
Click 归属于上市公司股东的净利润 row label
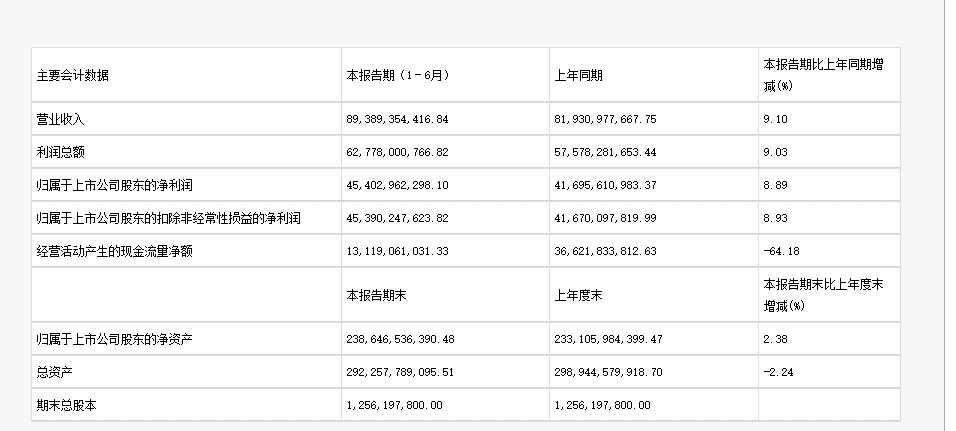pyautogui.click(x=115, y=185)
